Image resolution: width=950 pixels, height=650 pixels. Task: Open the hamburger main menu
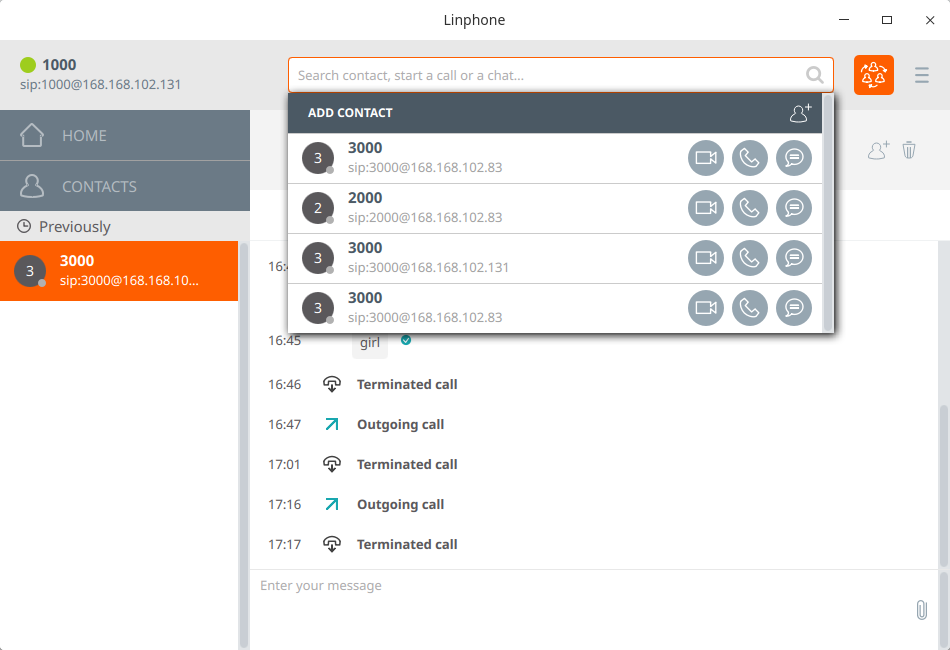(921, 75)
